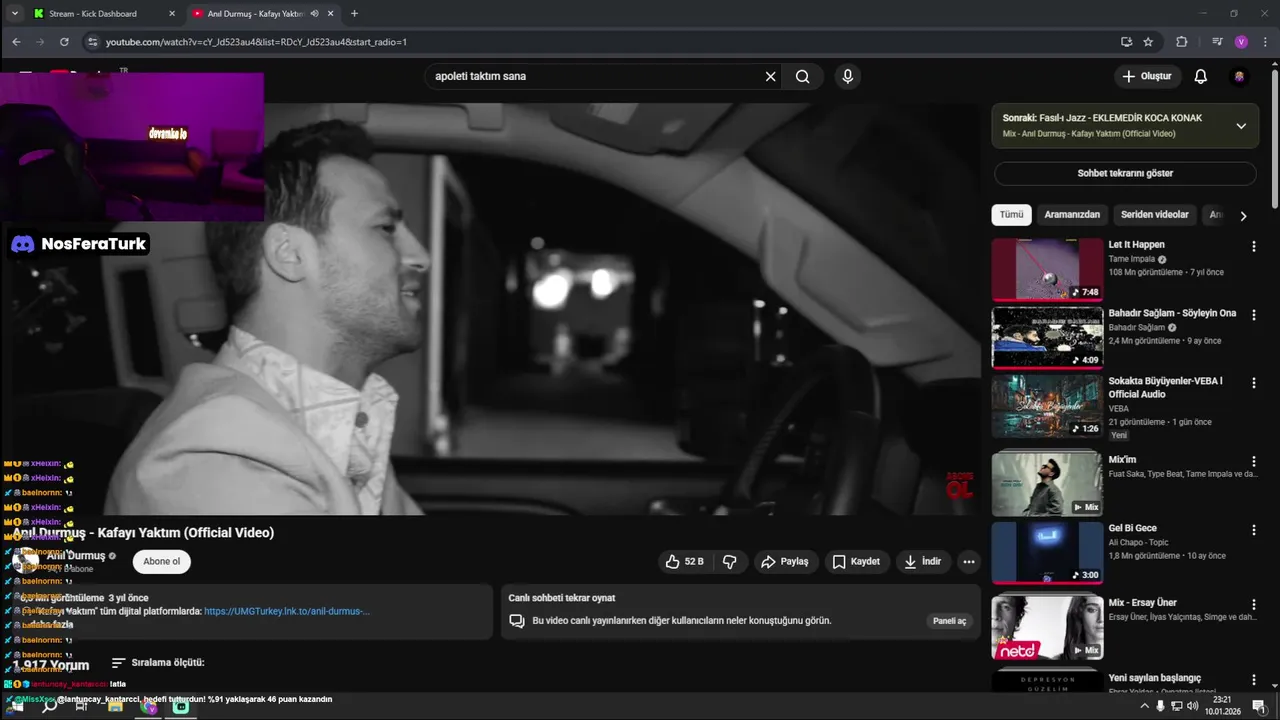Open Windows notification center
Viewport: 1280px width, 720px height.
pyautogui.click(x=1259, y=706)
